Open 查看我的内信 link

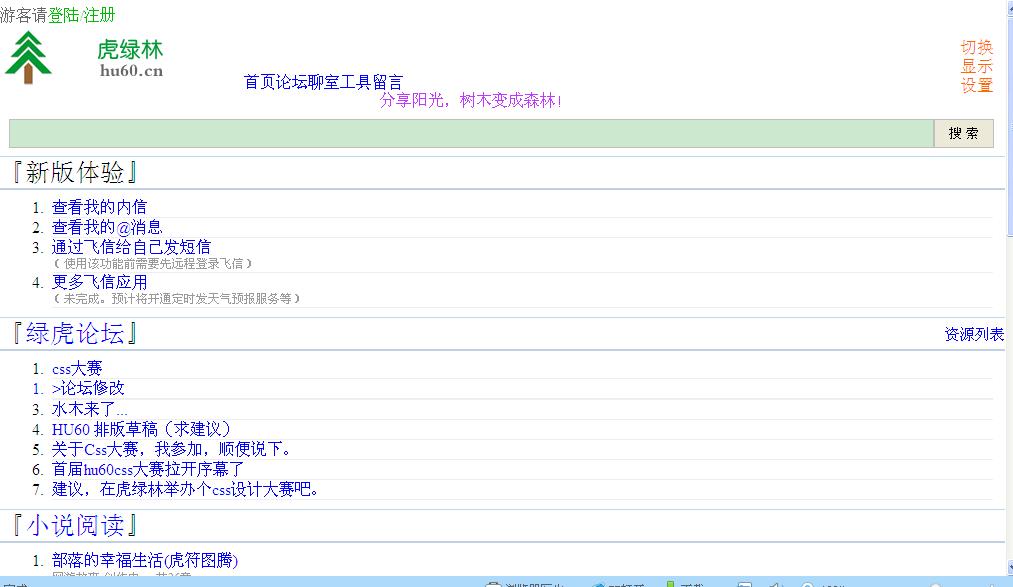click(99, 207)
